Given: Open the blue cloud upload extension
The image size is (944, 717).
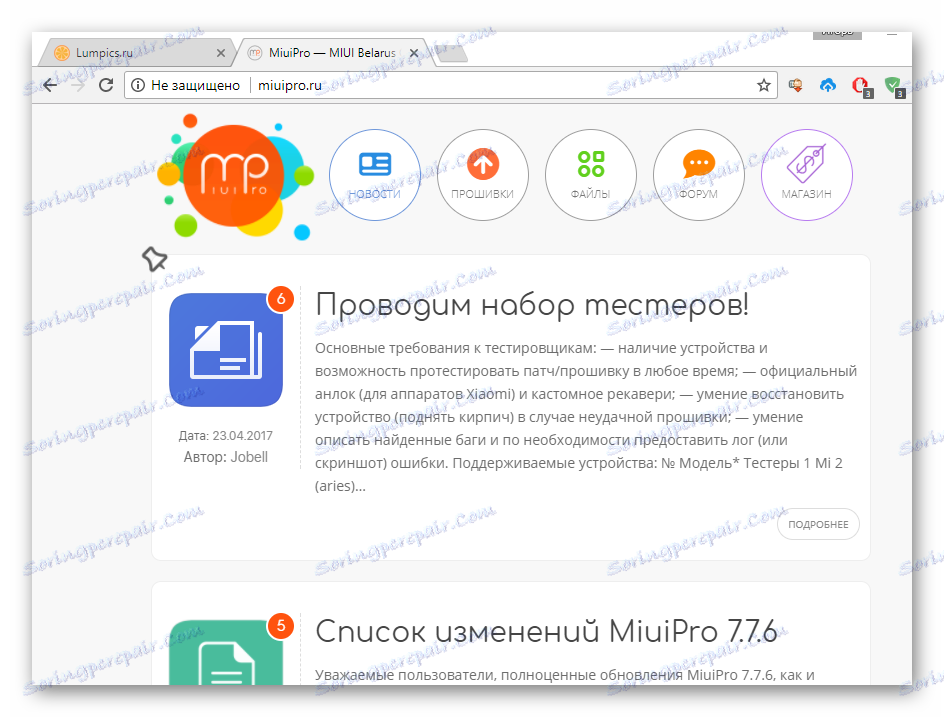Looking at the screenshot, I should coord(828,85).
